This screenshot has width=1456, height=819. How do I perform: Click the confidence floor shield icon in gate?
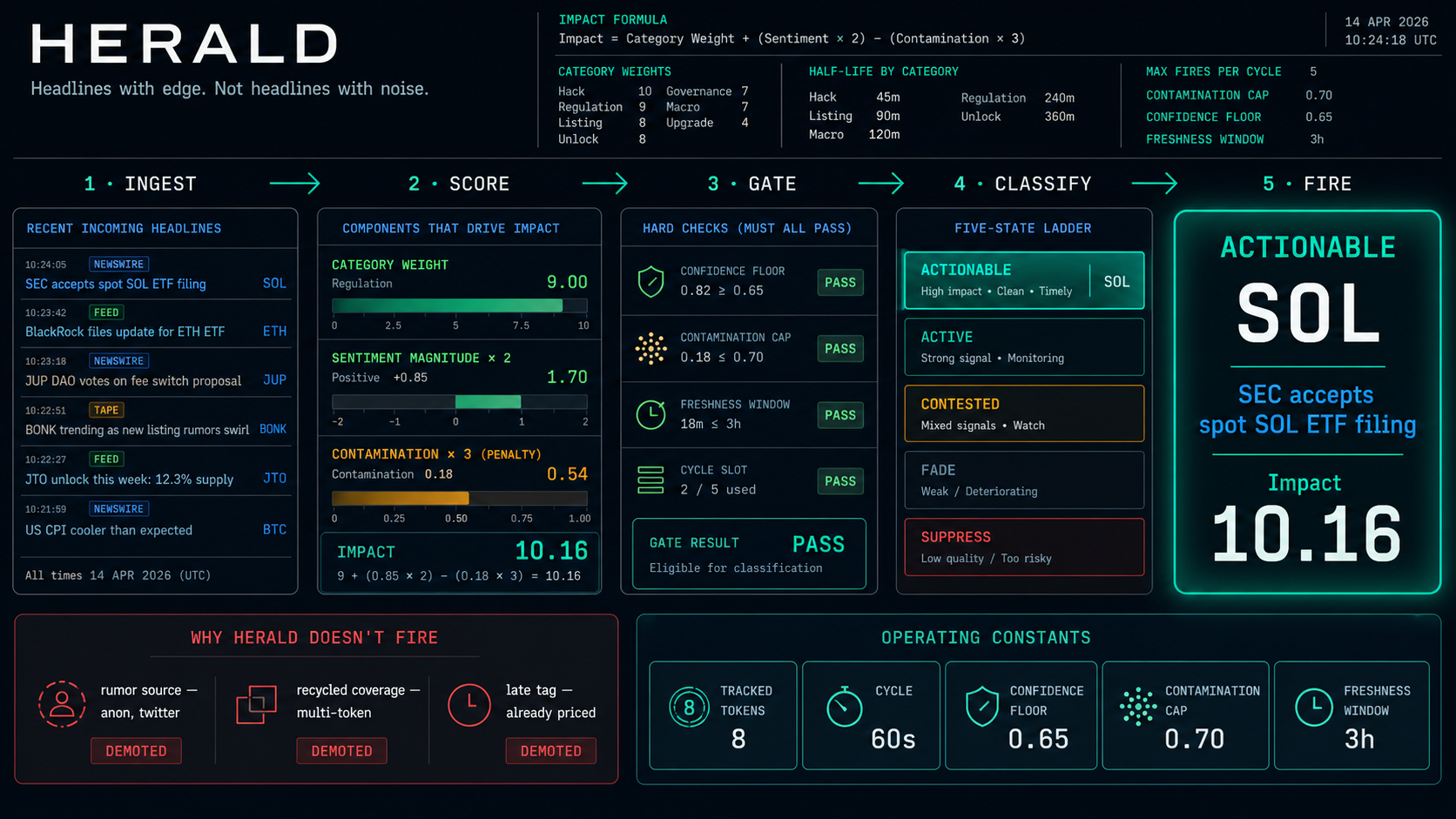650,282
